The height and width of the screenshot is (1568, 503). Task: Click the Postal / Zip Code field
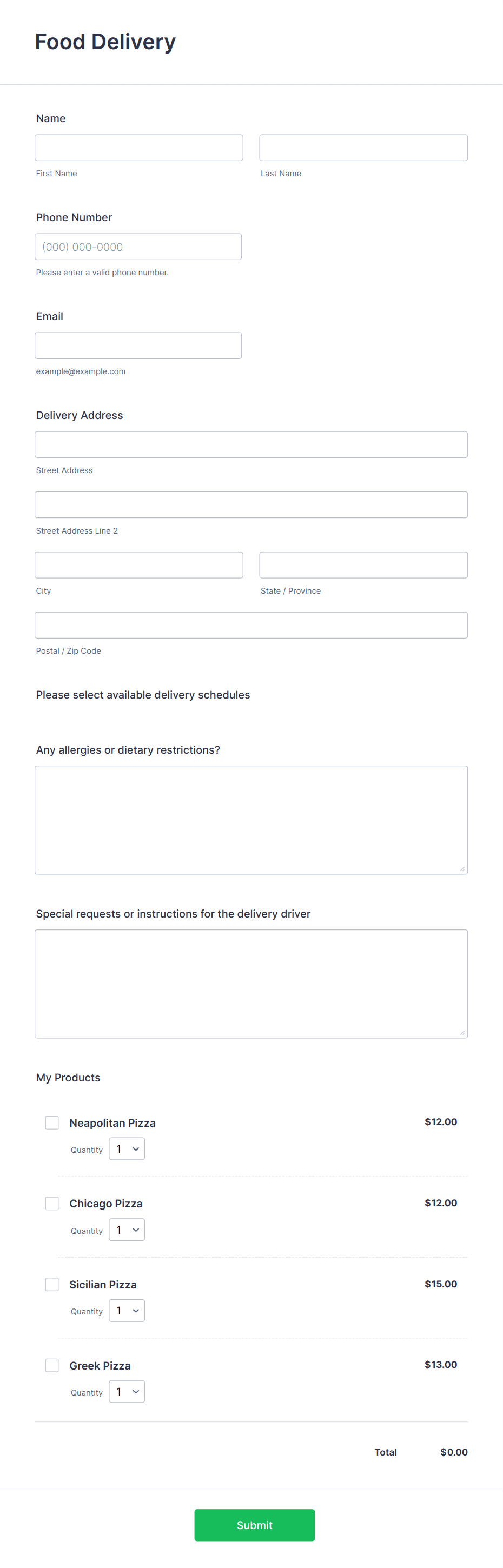click(x=251, y=624)
